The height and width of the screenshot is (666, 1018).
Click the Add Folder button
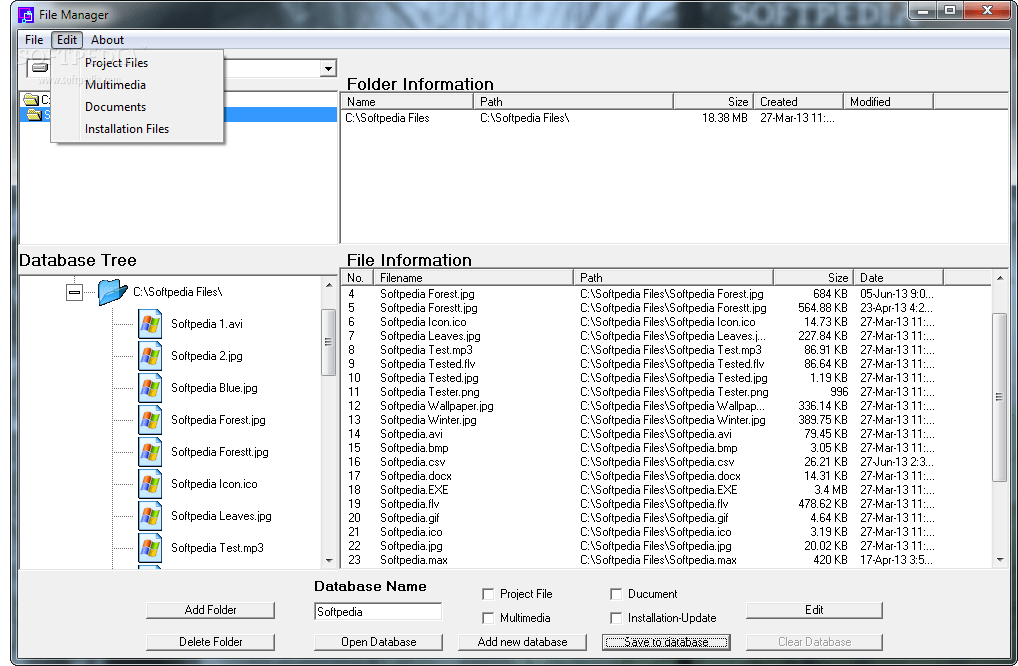coord(210,610)
